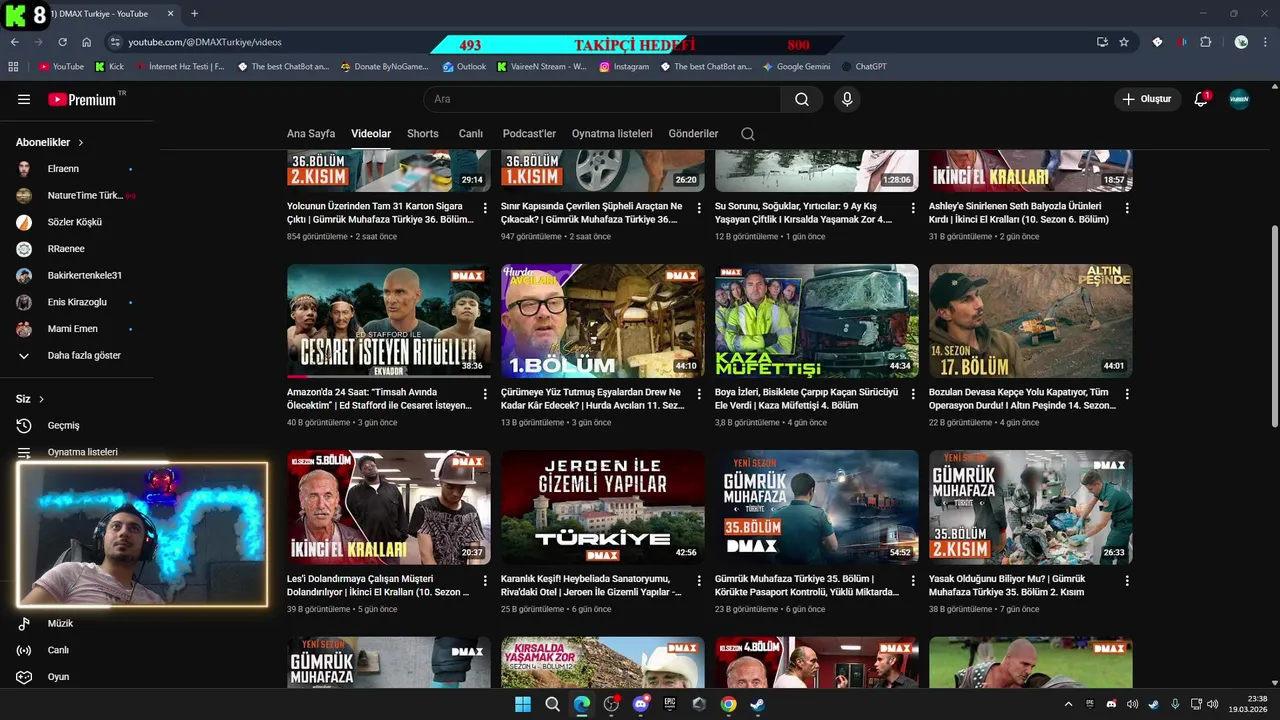
Task: Open options for Su Sorunu, Soğuklar video
Action: click(x=913, y=208)
